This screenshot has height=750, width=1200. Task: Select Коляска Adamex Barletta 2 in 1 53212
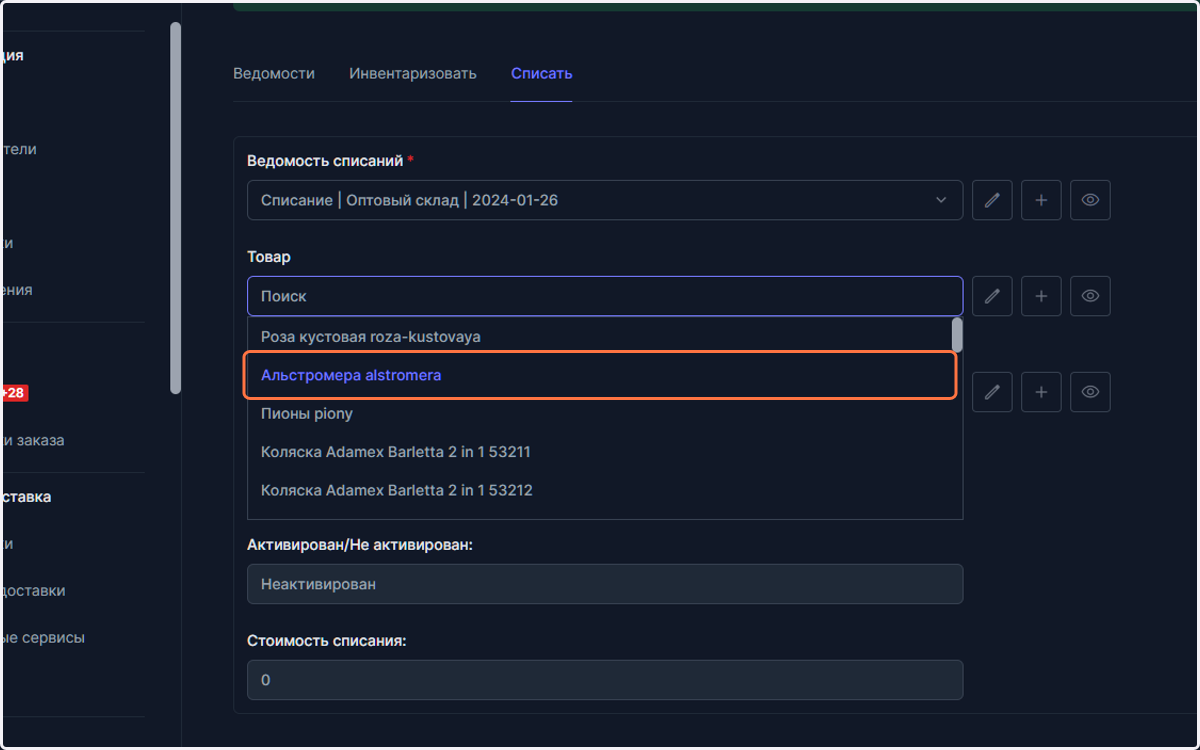[599, 490]
